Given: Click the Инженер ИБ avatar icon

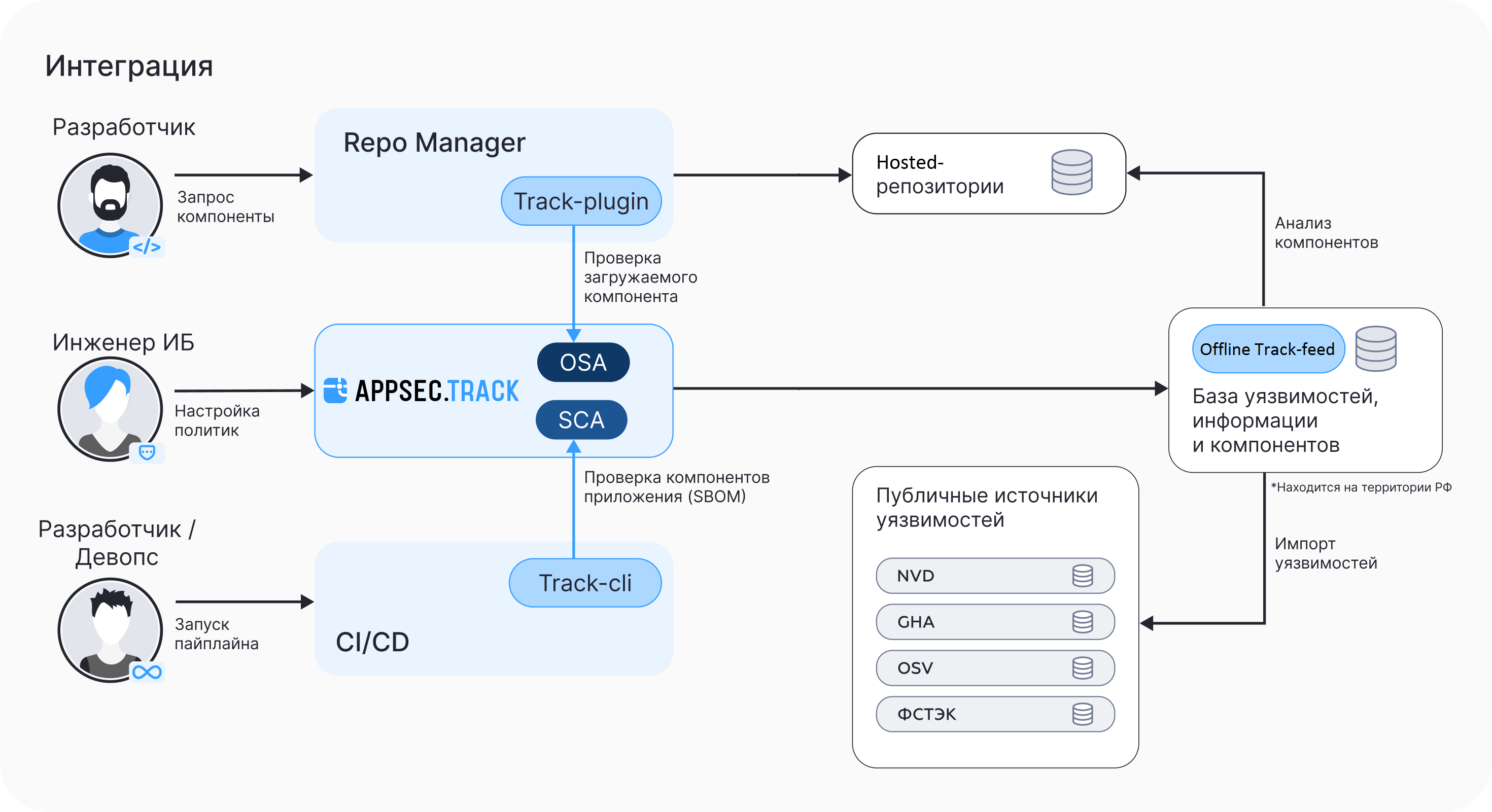Looking at the screenshot, I should click(x=110, y=409).
